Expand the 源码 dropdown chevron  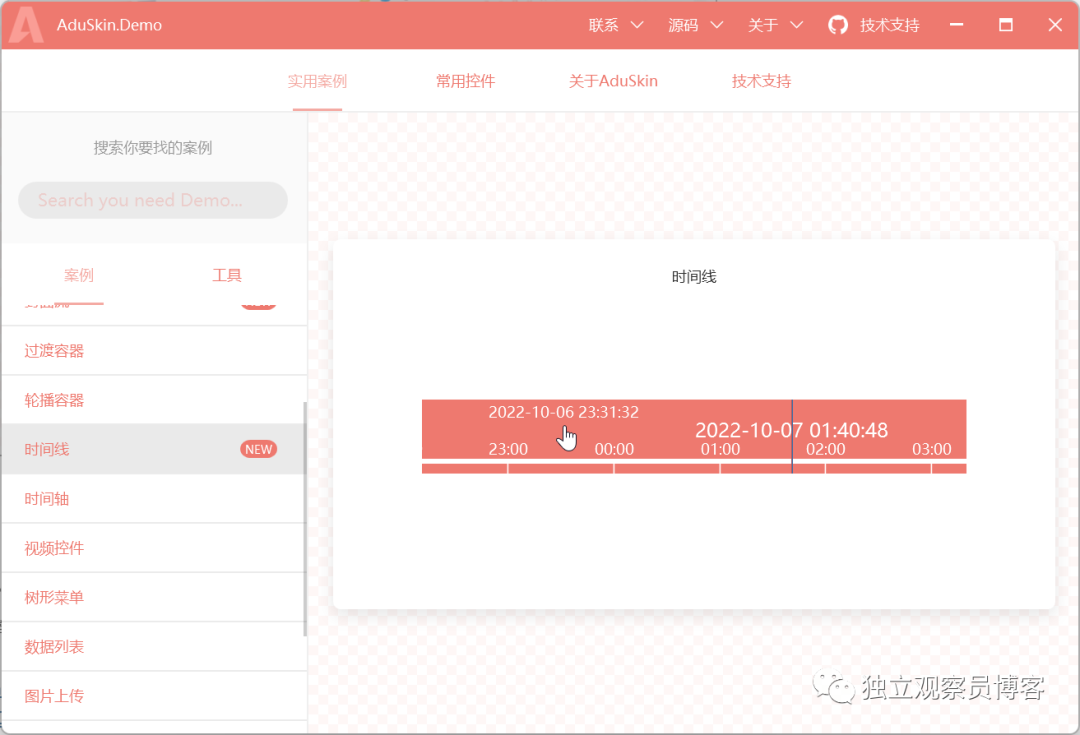click(716, 25)
